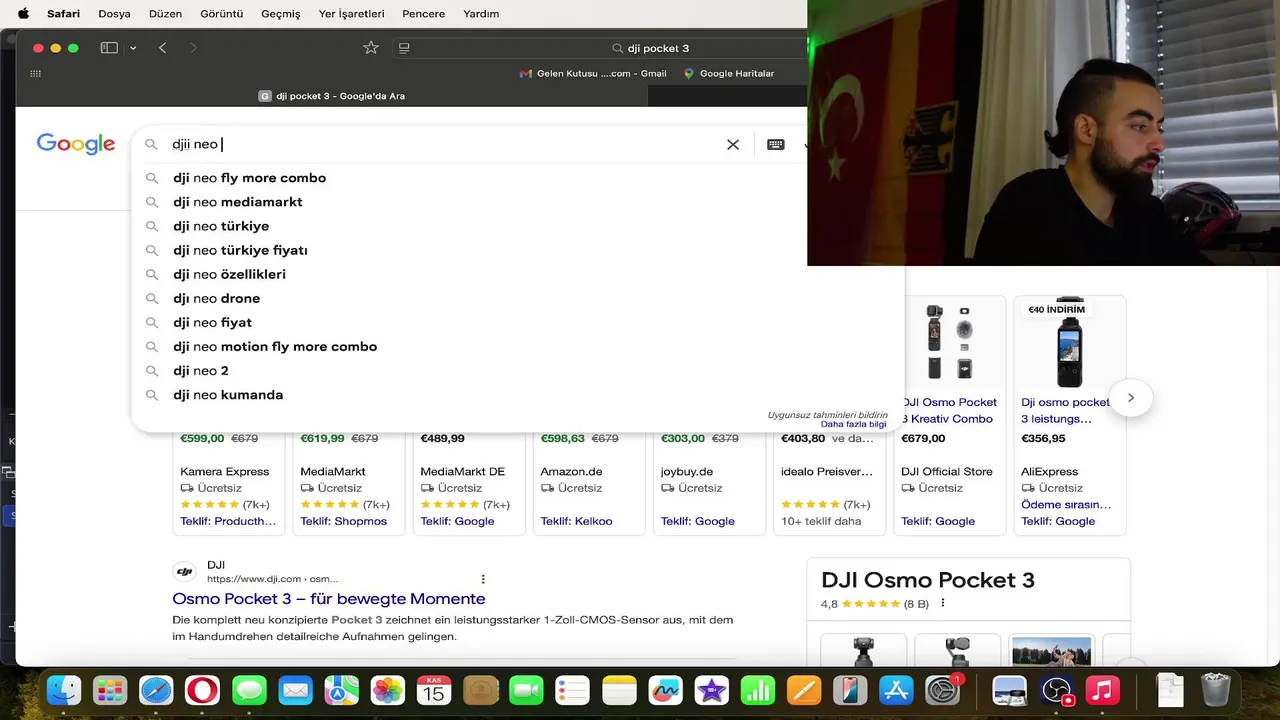Open the Geçmiş menu

click(281, 14)
